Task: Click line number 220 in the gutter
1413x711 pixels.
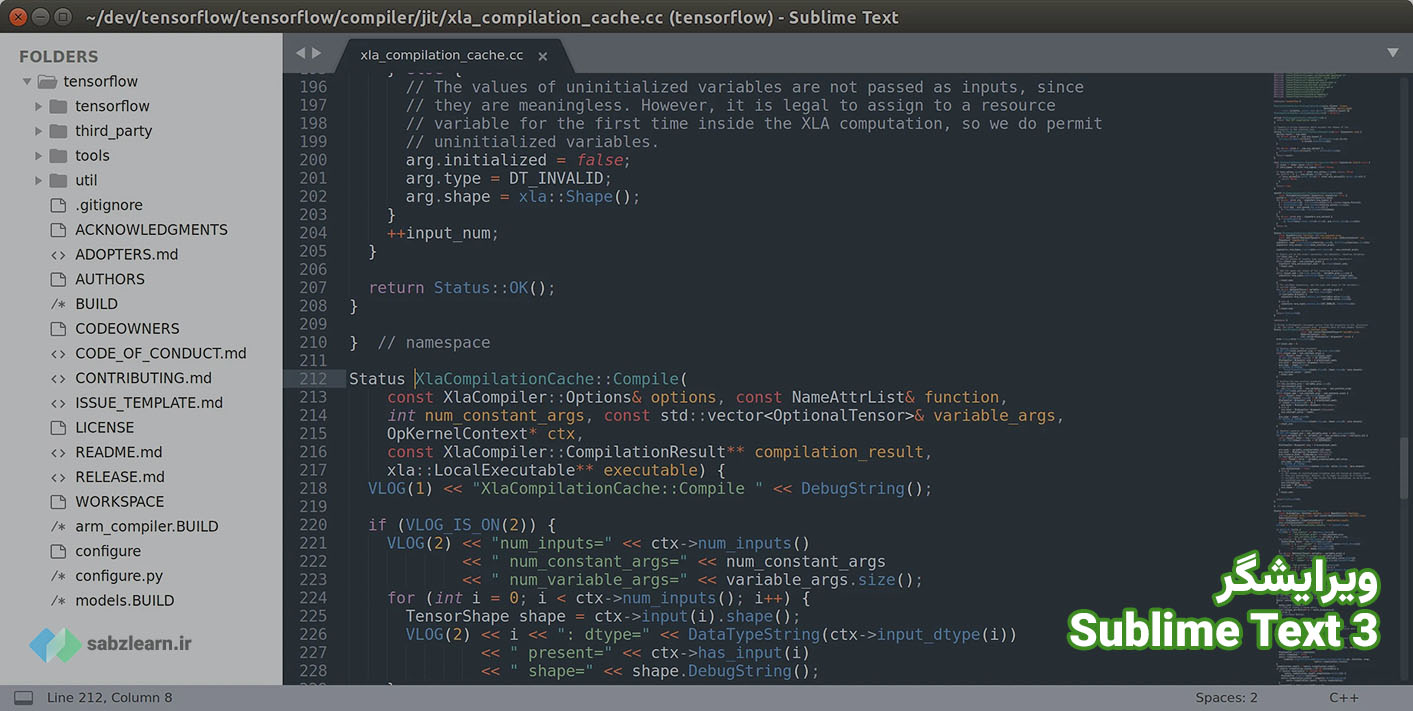Action: tap(313, 525)
